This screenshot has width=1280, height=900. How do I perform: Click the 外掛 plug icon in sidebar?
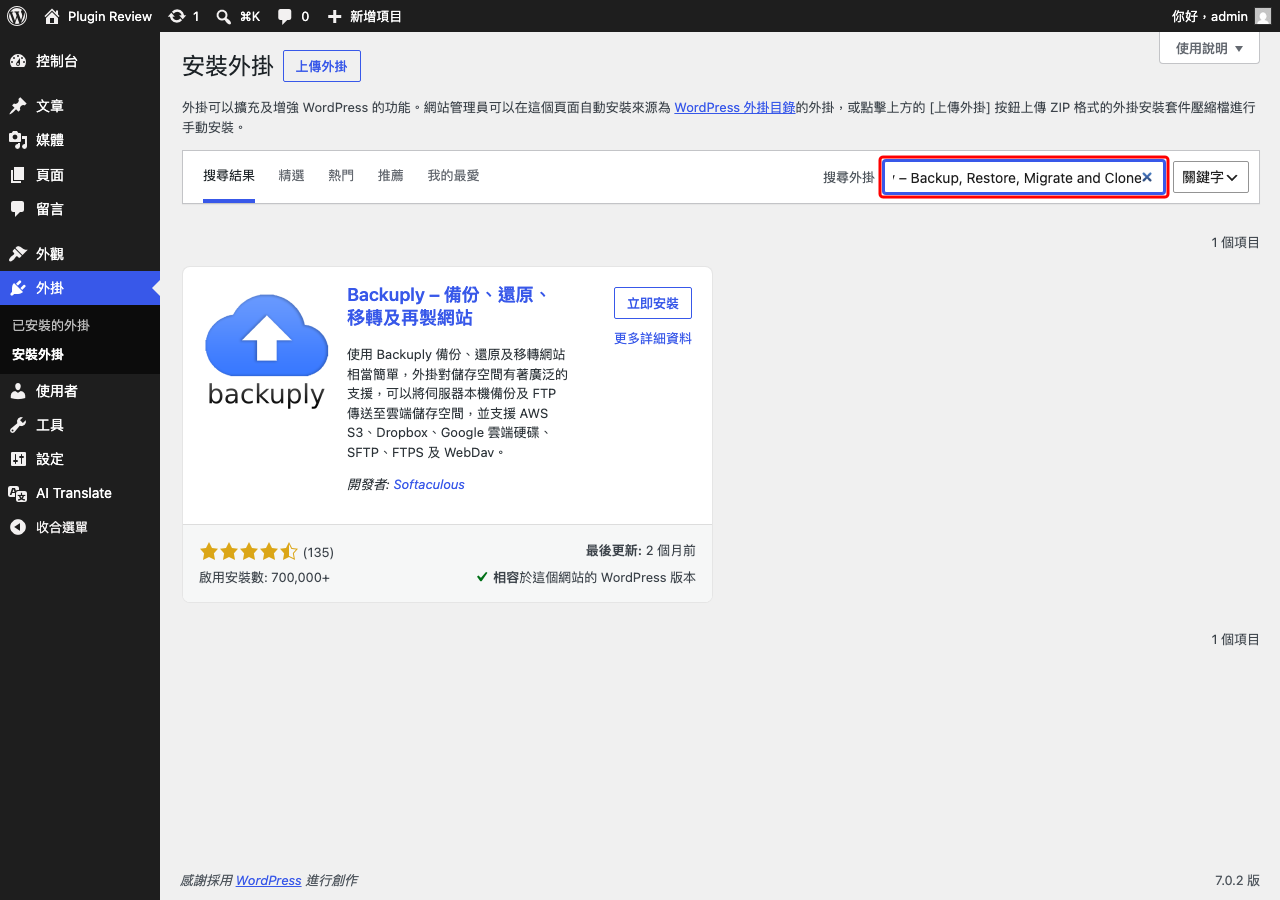[x=18, y=288]
